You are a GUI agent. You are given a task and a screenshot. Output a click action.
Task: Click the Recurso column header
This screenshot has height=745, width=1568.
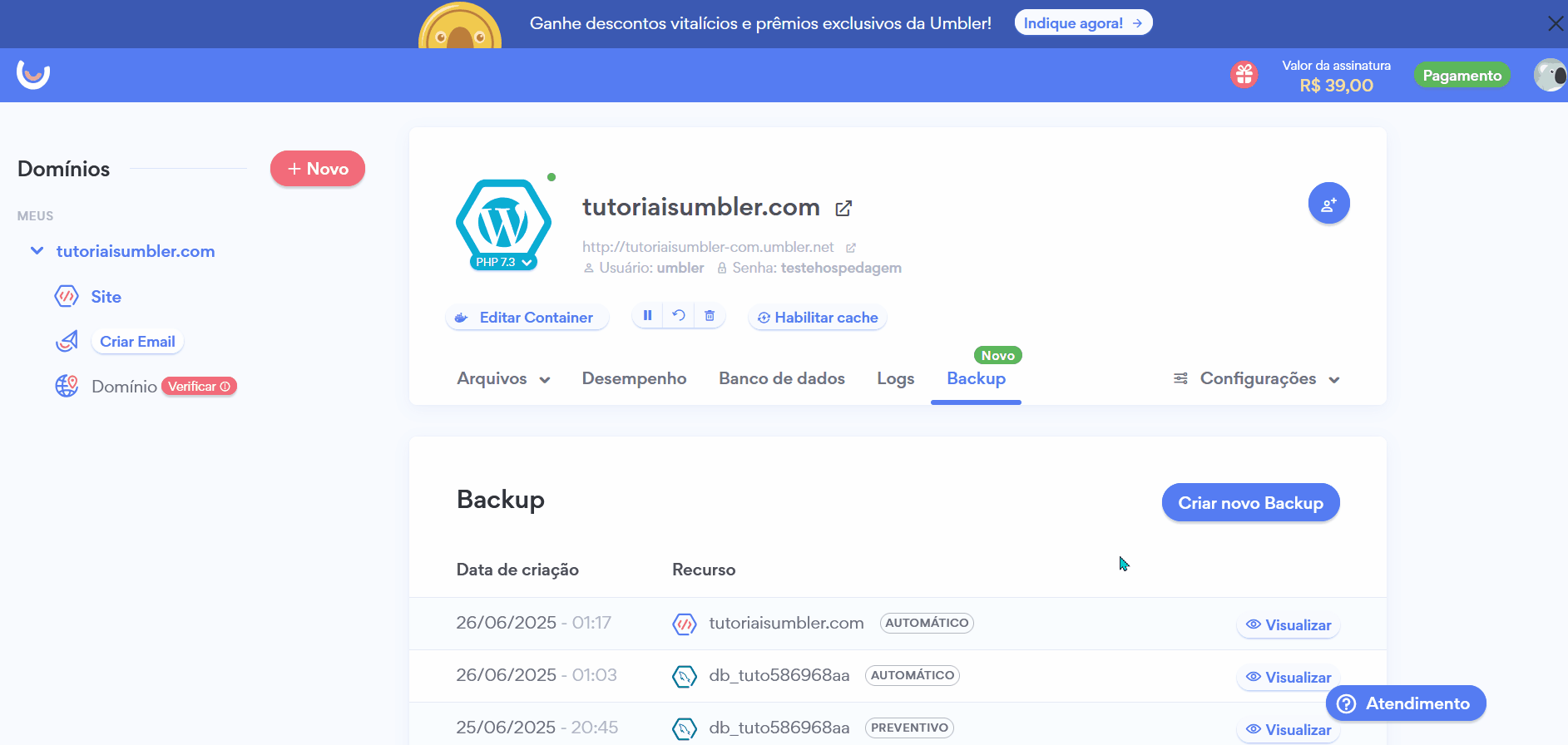(704, 570)
